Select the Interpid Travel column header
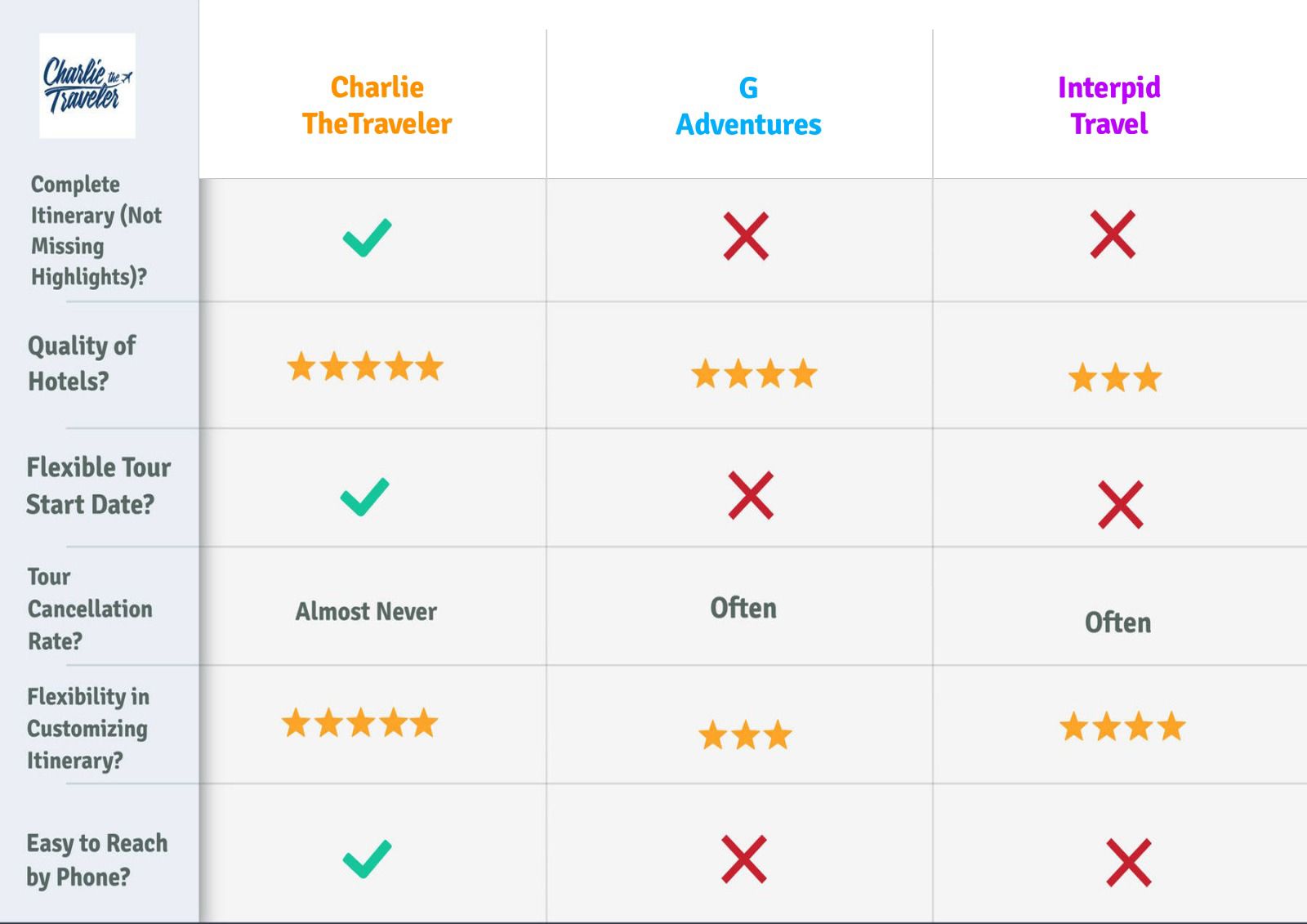This screenshot has width=1307, height=924. point(1109,105)
